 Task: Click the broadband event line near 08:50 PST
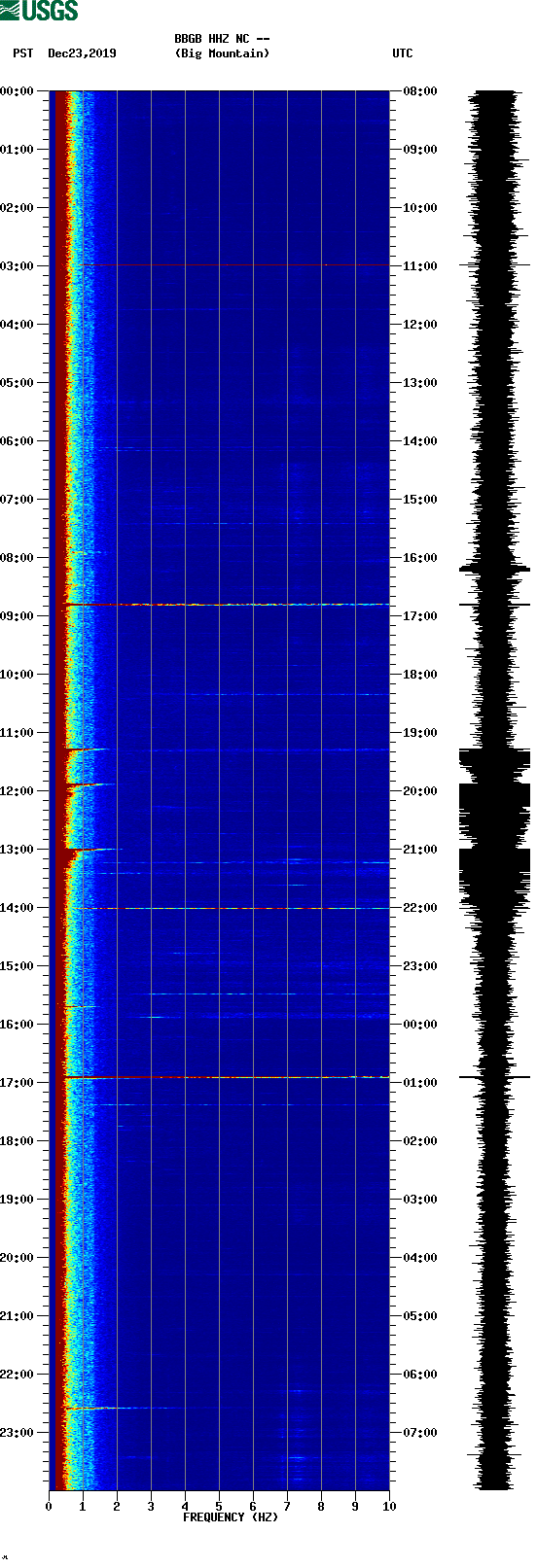[226, 605]
